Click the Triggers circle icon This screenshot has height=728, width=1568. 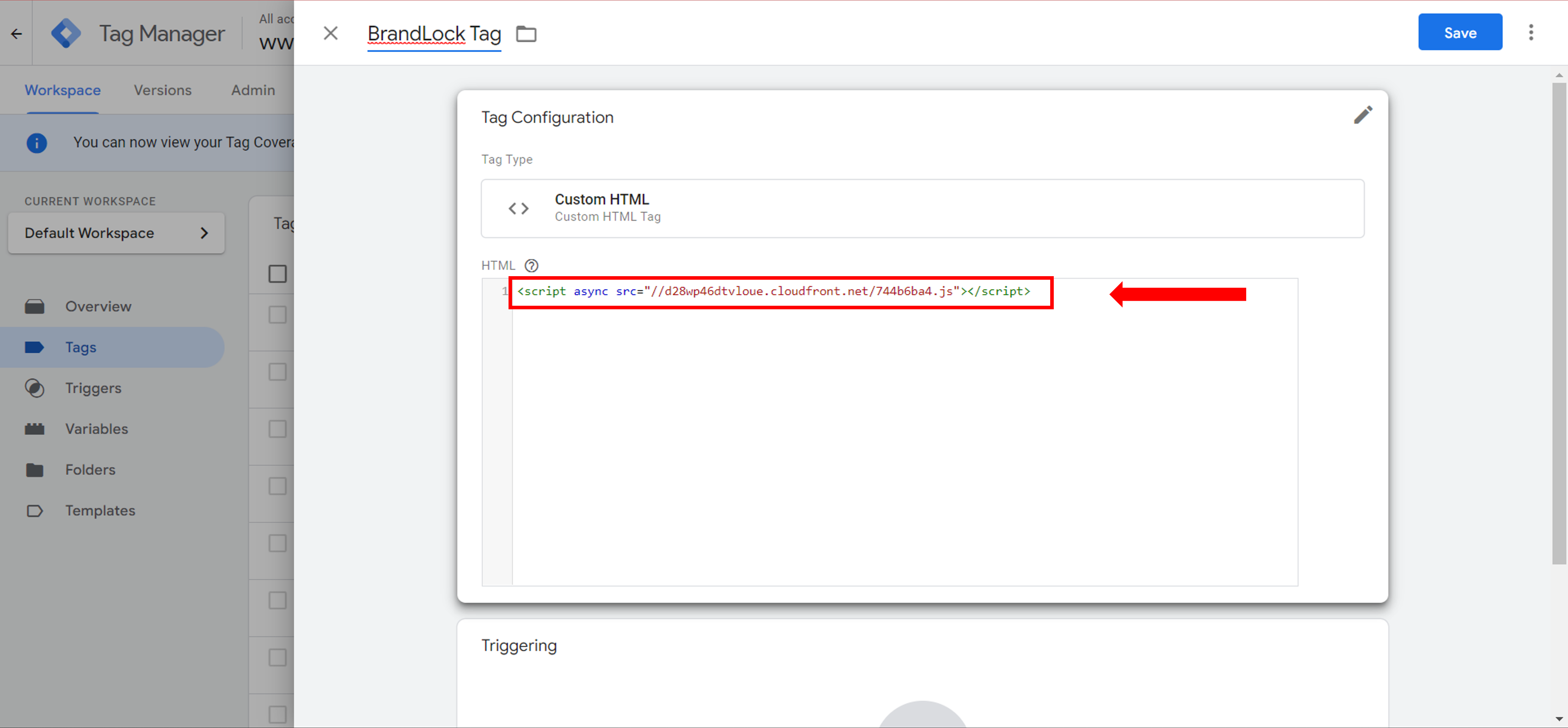(35, 388)
